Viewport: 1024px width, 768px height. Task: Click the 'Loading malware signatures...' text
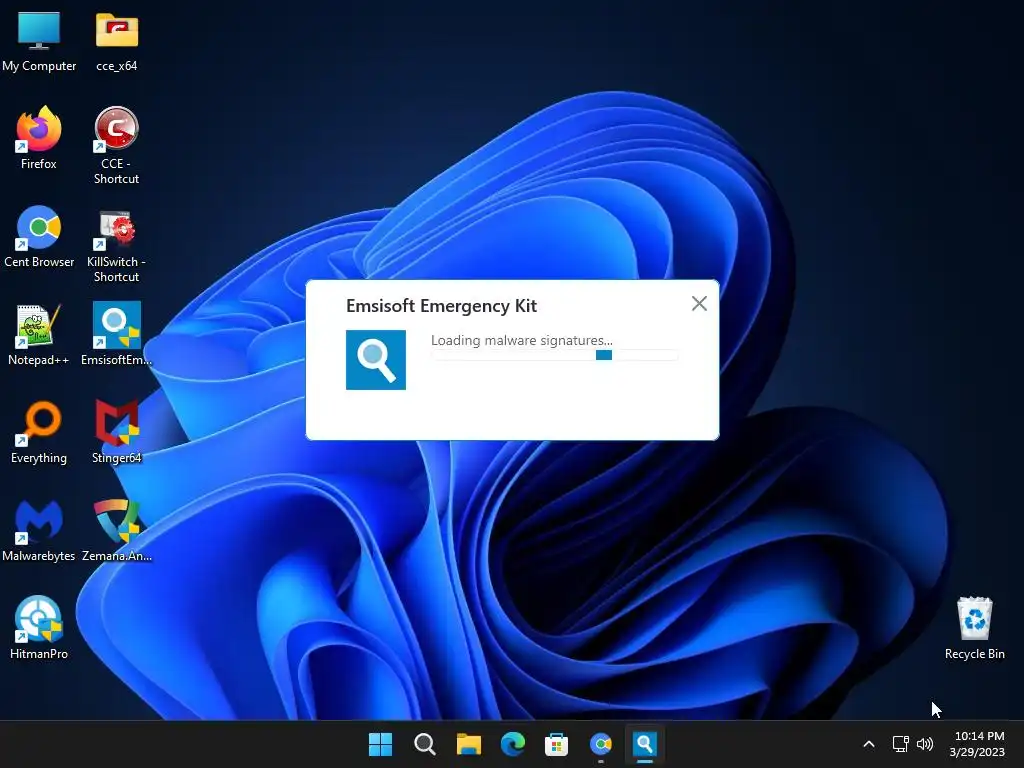522,340
